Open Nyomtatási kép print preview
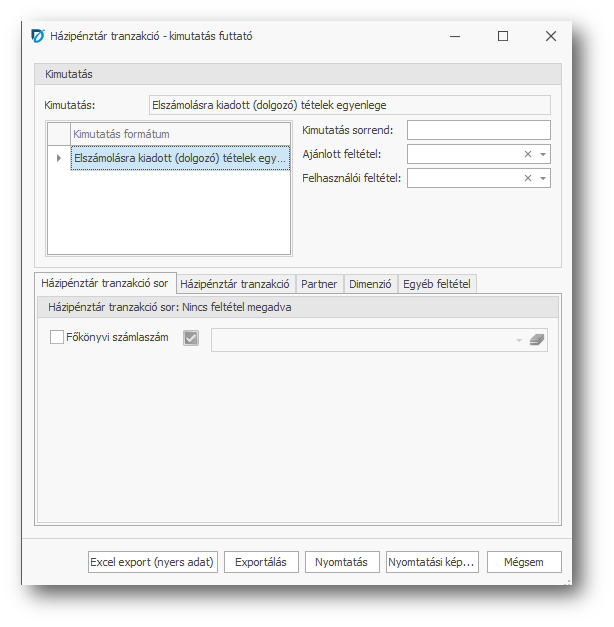Screen dimensions: 614x627 (431, 562)
